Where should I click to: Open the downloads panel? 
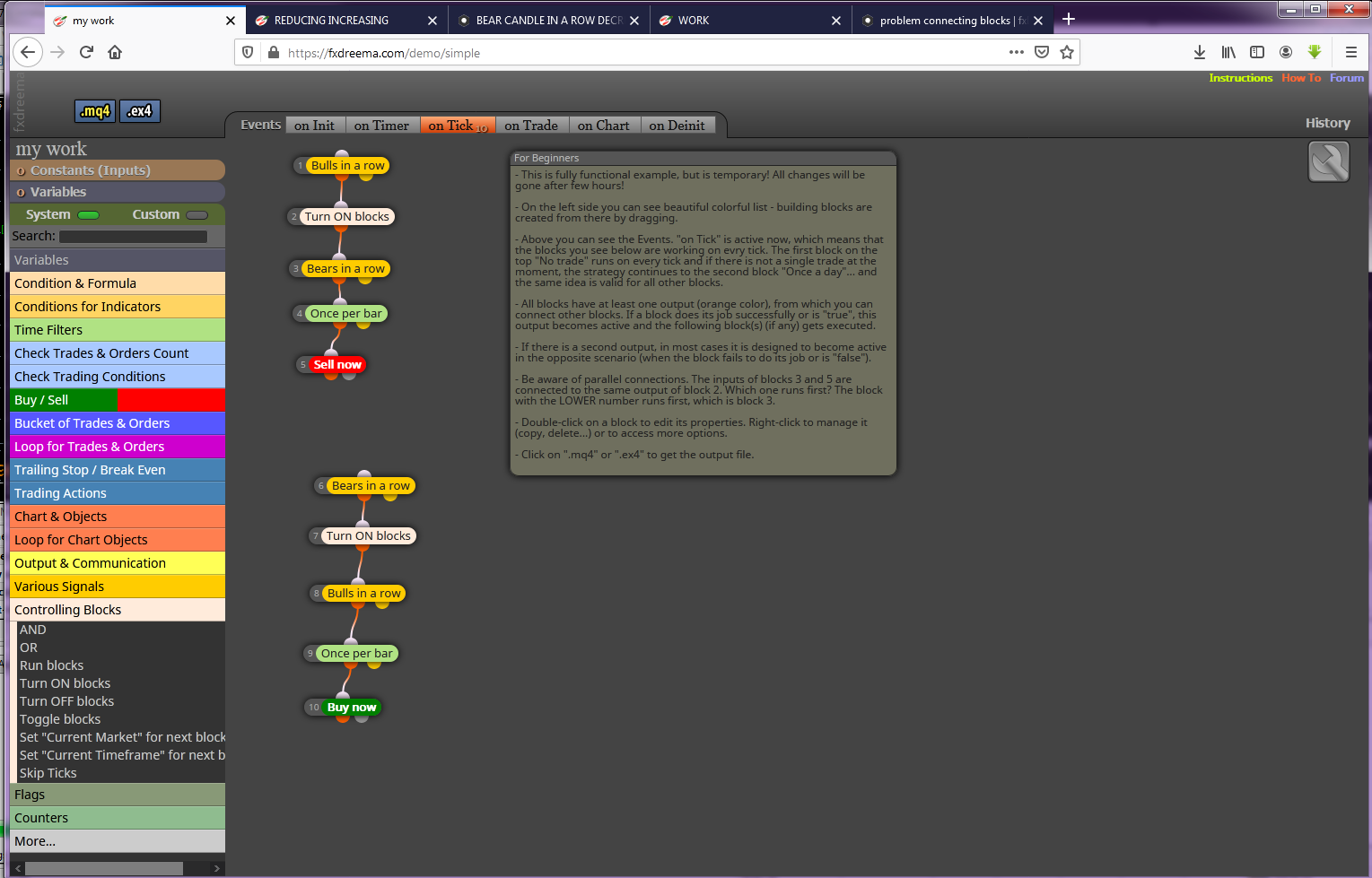click(x=1200, y=52)
